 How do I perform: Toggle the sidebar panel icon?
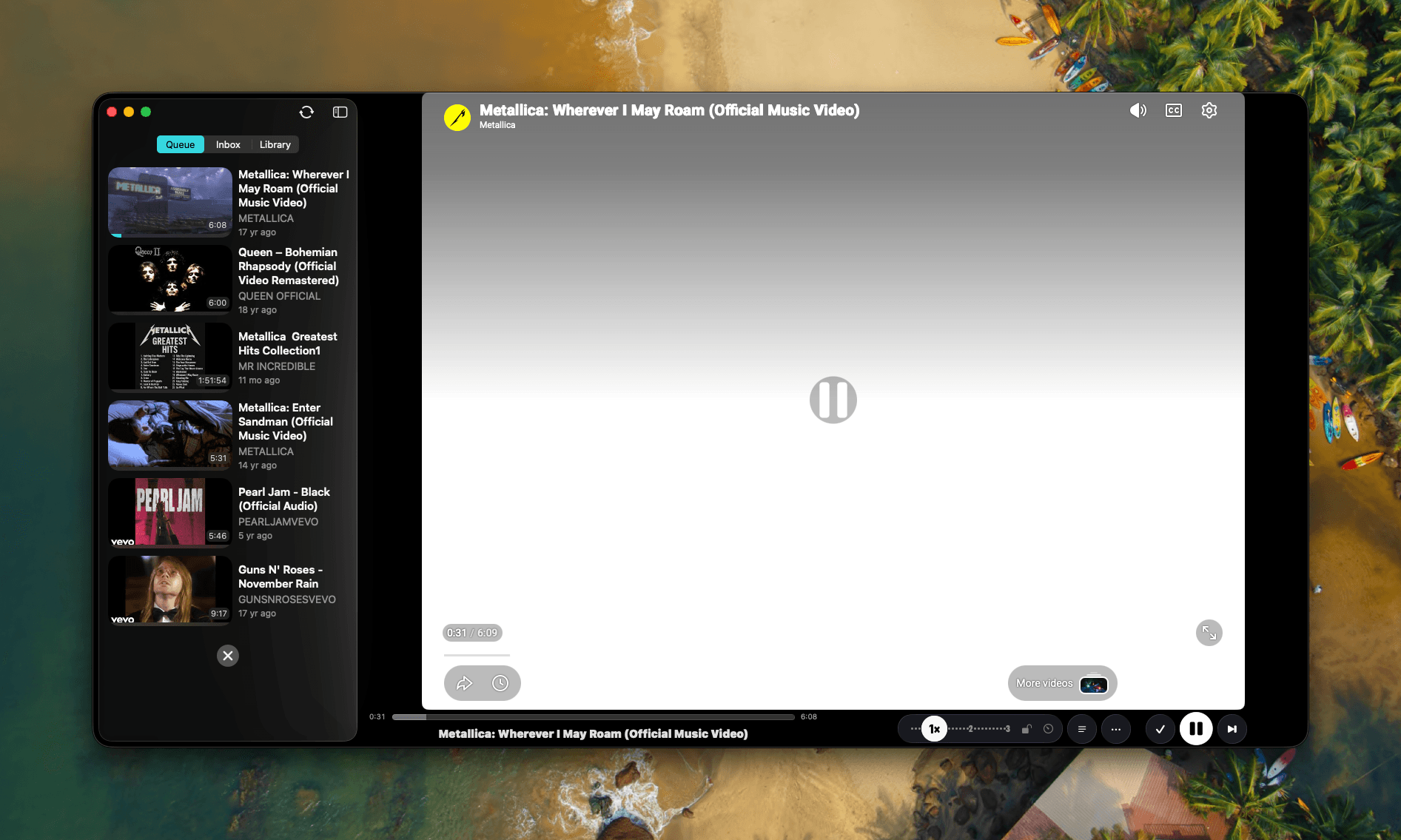tap(340, 112)
